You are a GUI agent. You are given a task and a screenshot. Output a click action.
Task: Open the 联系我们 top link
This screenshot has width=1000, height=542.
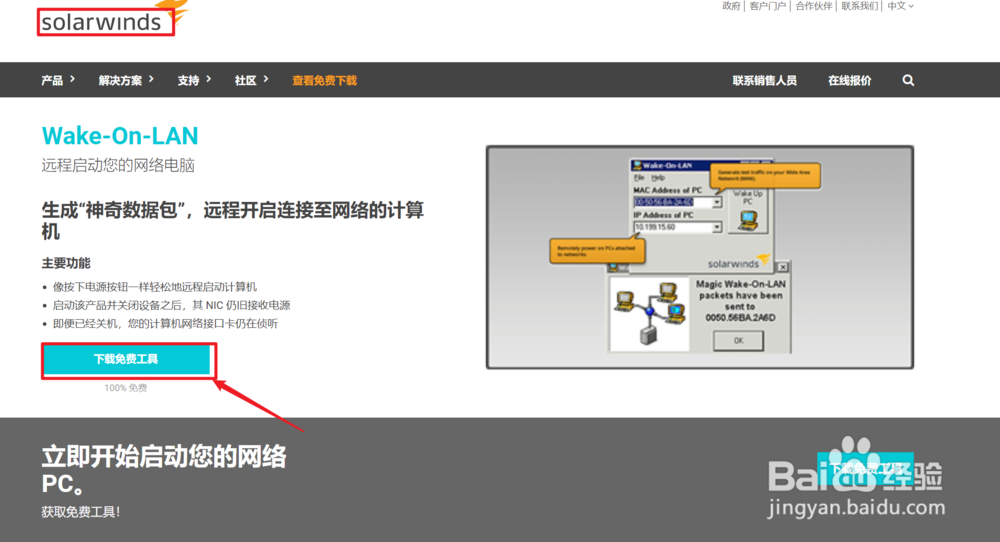click(859, 6)
